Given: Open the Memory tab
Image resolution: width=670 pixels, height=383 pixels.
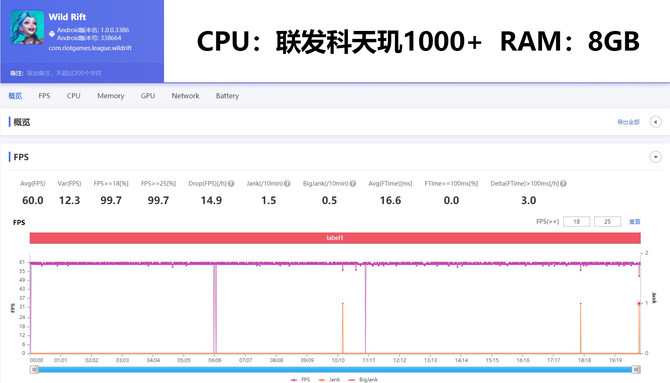Looking at the screenshot, I should tap(110, 96).
